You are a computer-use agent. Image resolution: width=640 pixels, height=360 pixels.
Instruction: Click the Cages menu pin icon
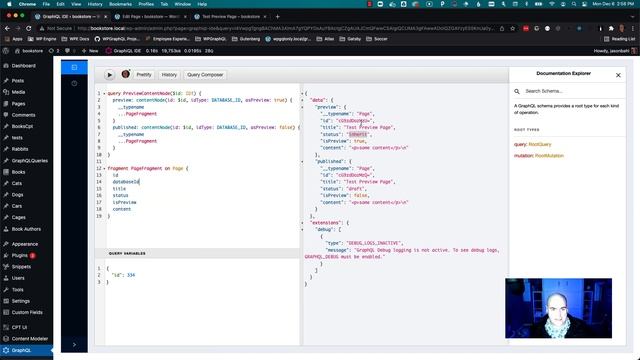point(6,218)
